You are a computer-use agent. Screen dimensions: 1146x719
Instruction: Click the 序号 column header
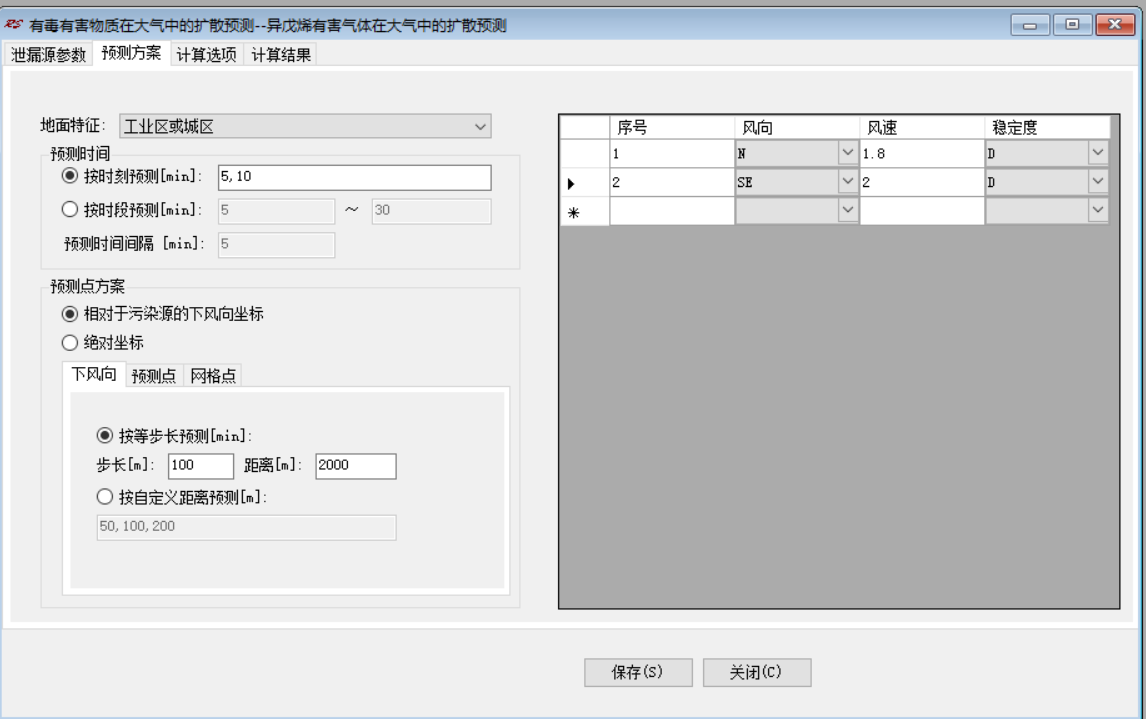(672, 128)
